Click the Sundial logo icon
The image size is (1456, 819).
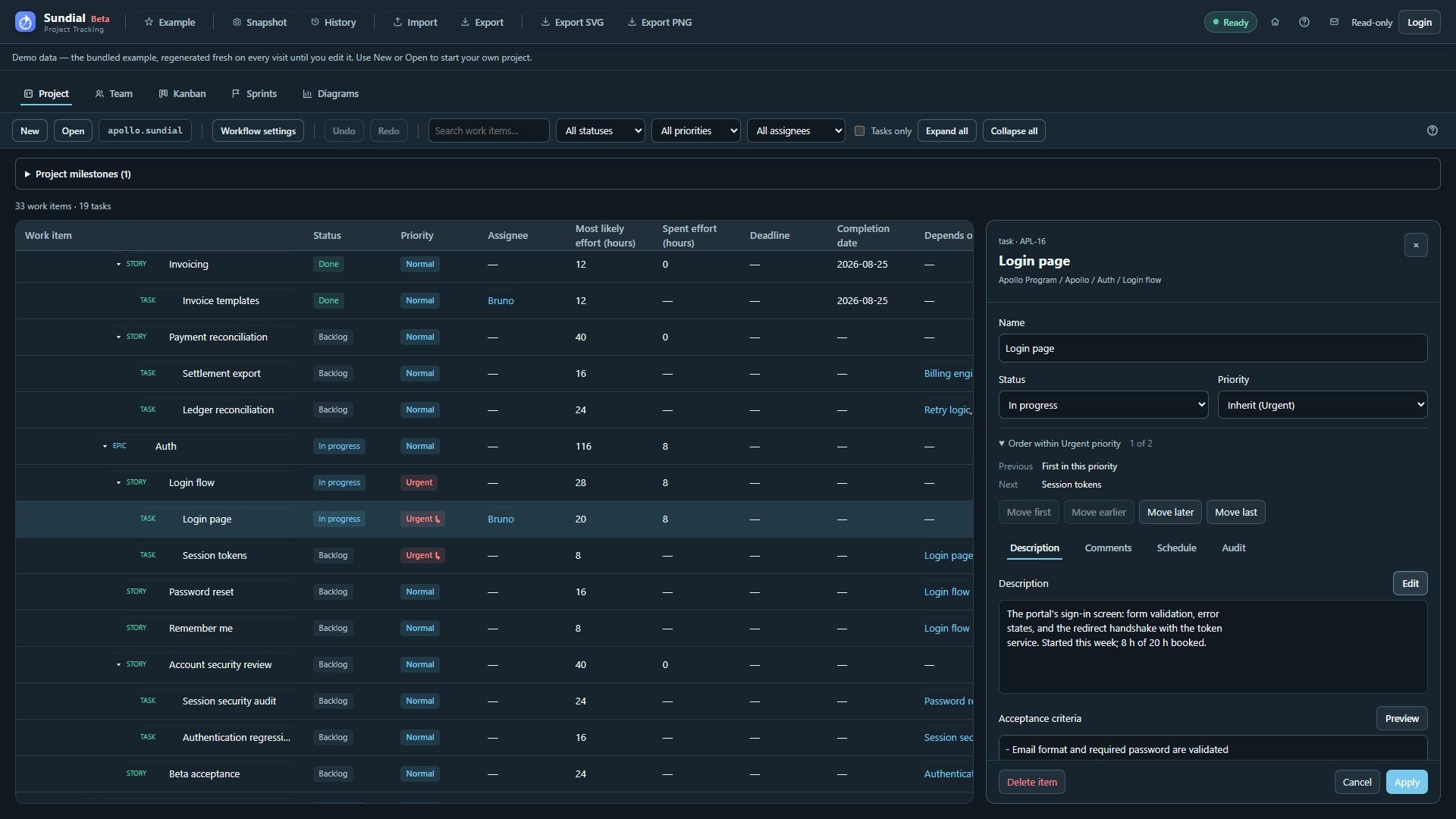pyautogui.click(x=25, y=22)
